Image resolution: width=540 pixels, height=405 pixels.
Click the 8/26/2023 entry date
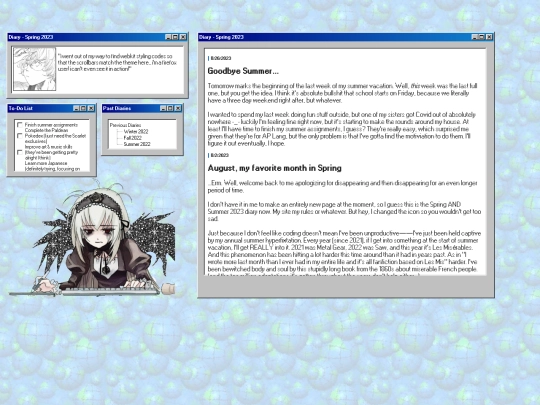[x=221, y=58]
